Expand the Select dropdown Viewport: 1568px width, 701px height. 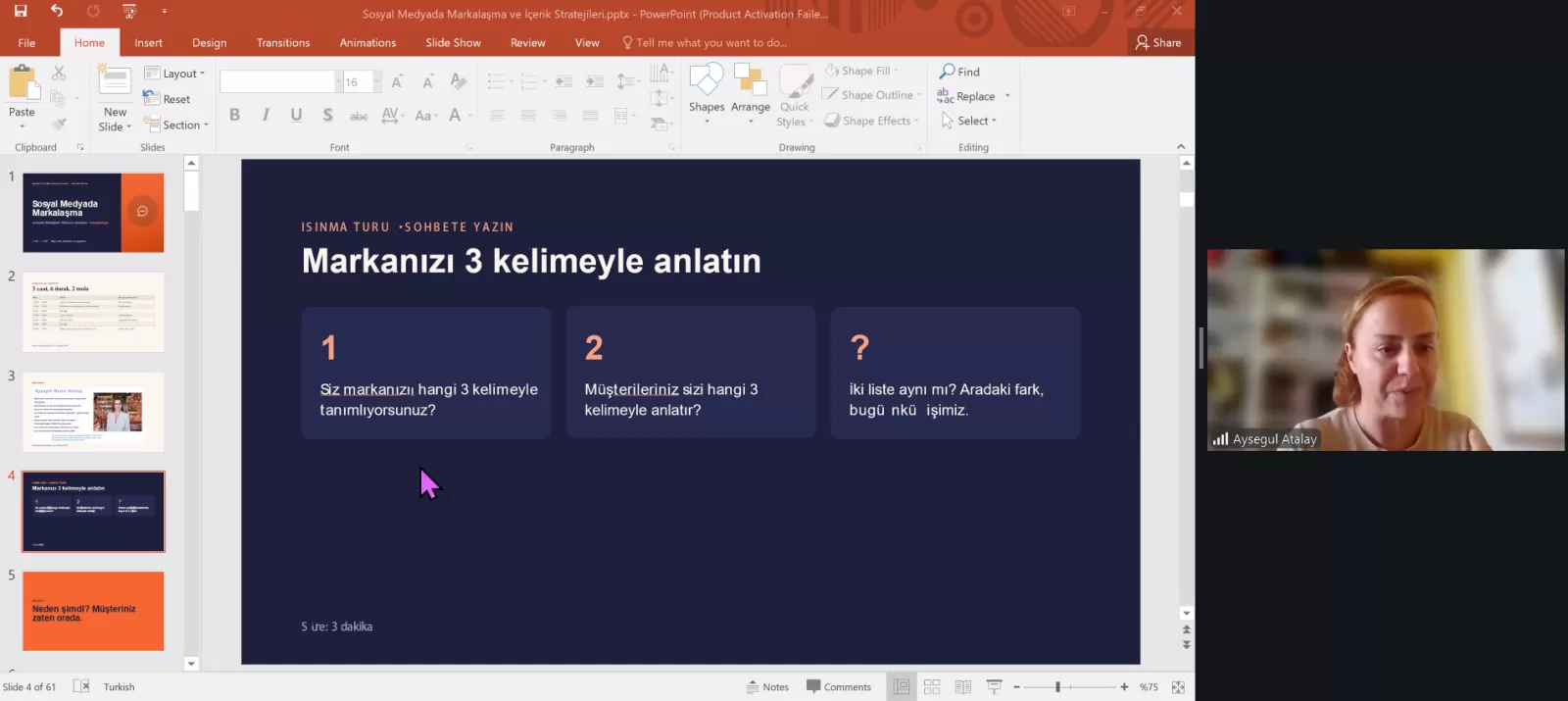968,121
